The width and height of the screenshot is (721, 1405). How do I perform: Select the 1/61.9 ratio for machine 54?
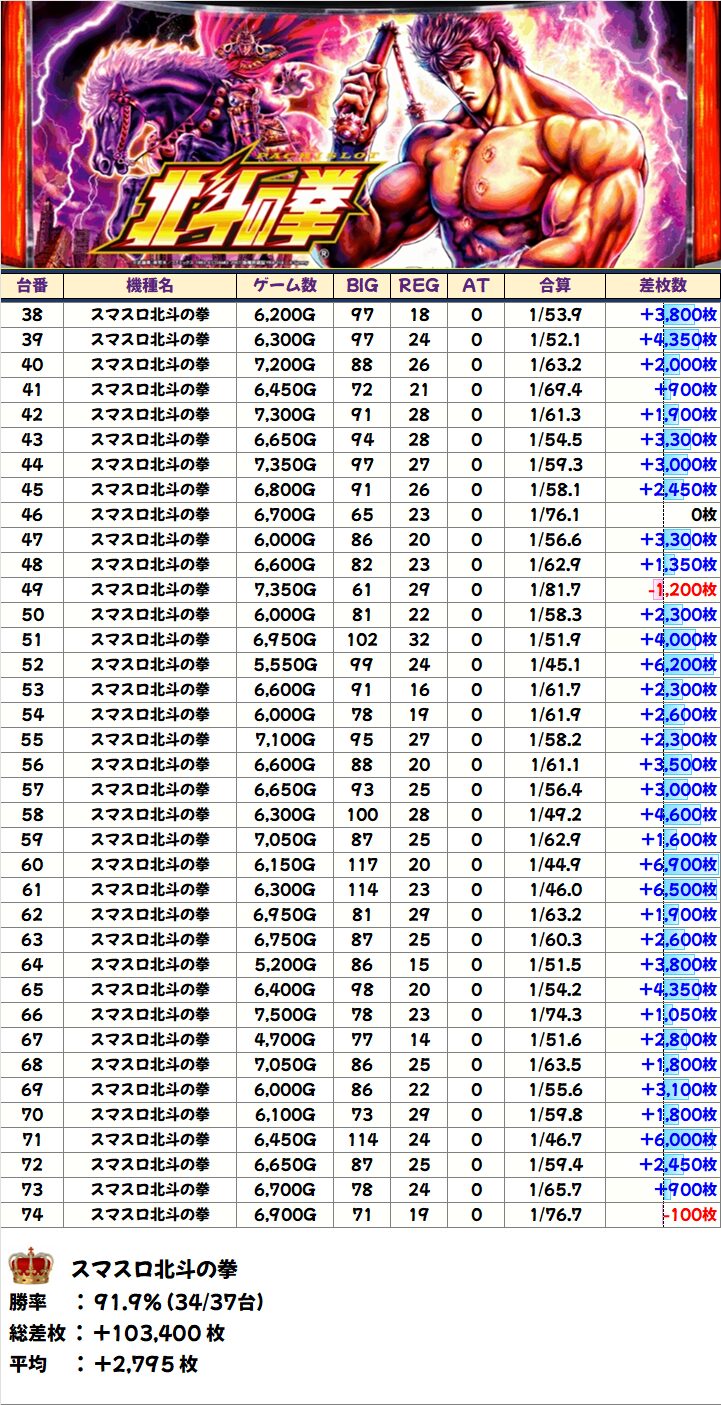(x=555, y=714)
